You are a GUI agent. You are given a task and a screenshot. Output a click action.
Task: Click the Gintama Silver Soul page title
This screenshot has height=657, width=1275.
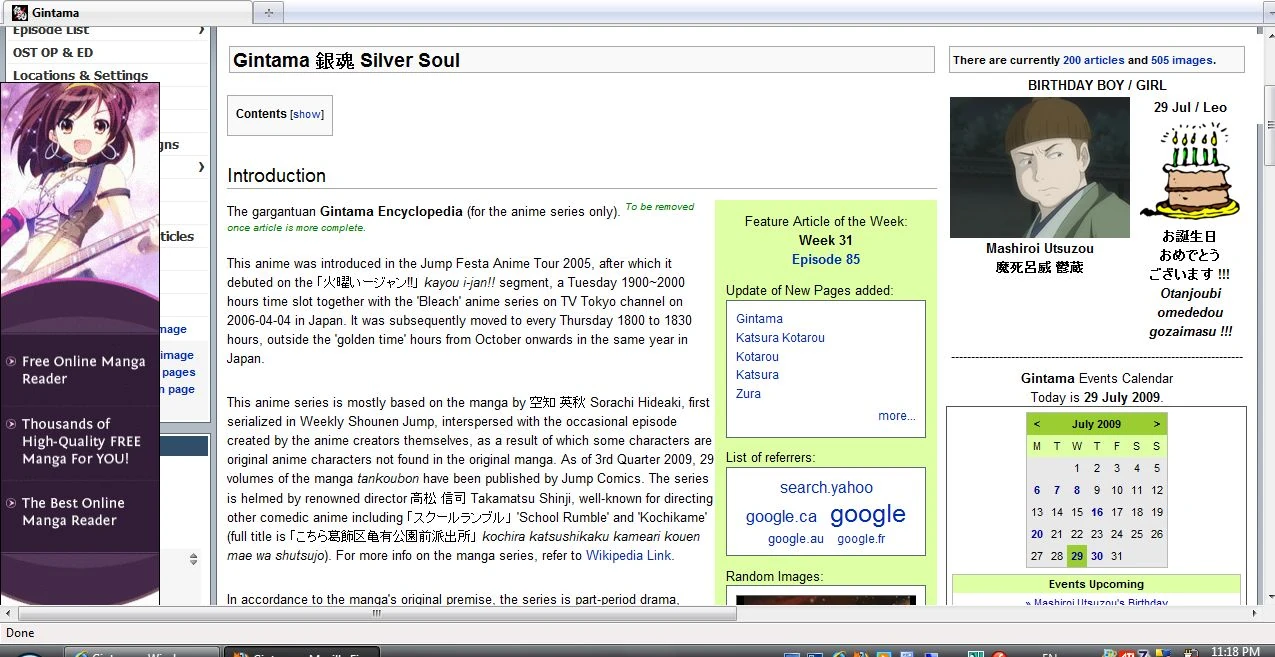[x=346, y=60]
